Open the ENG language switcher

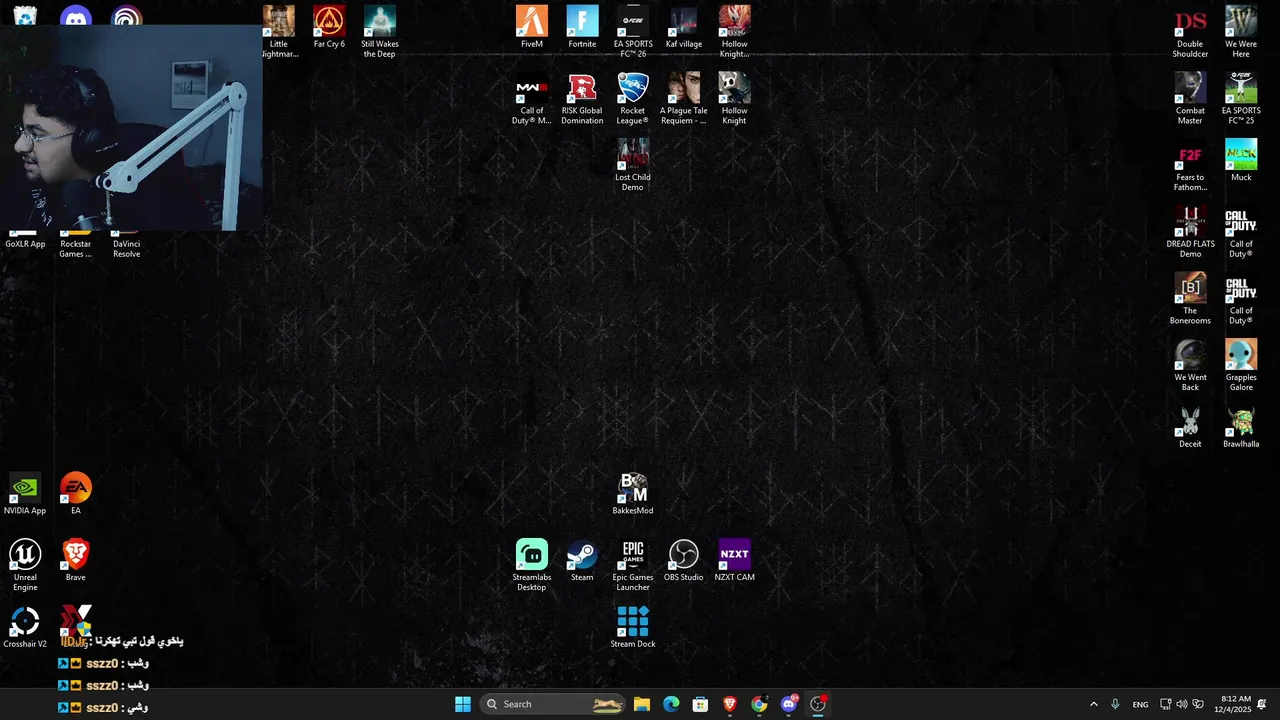pyautogui.click(x=1140, y=705)
